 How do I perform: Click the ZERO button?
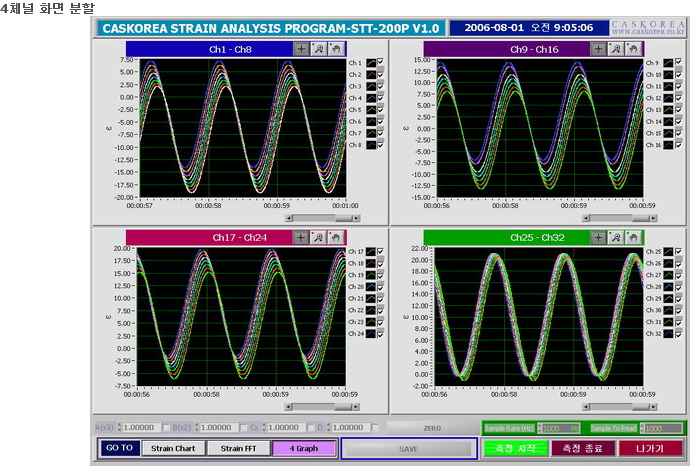coord(432,428)
